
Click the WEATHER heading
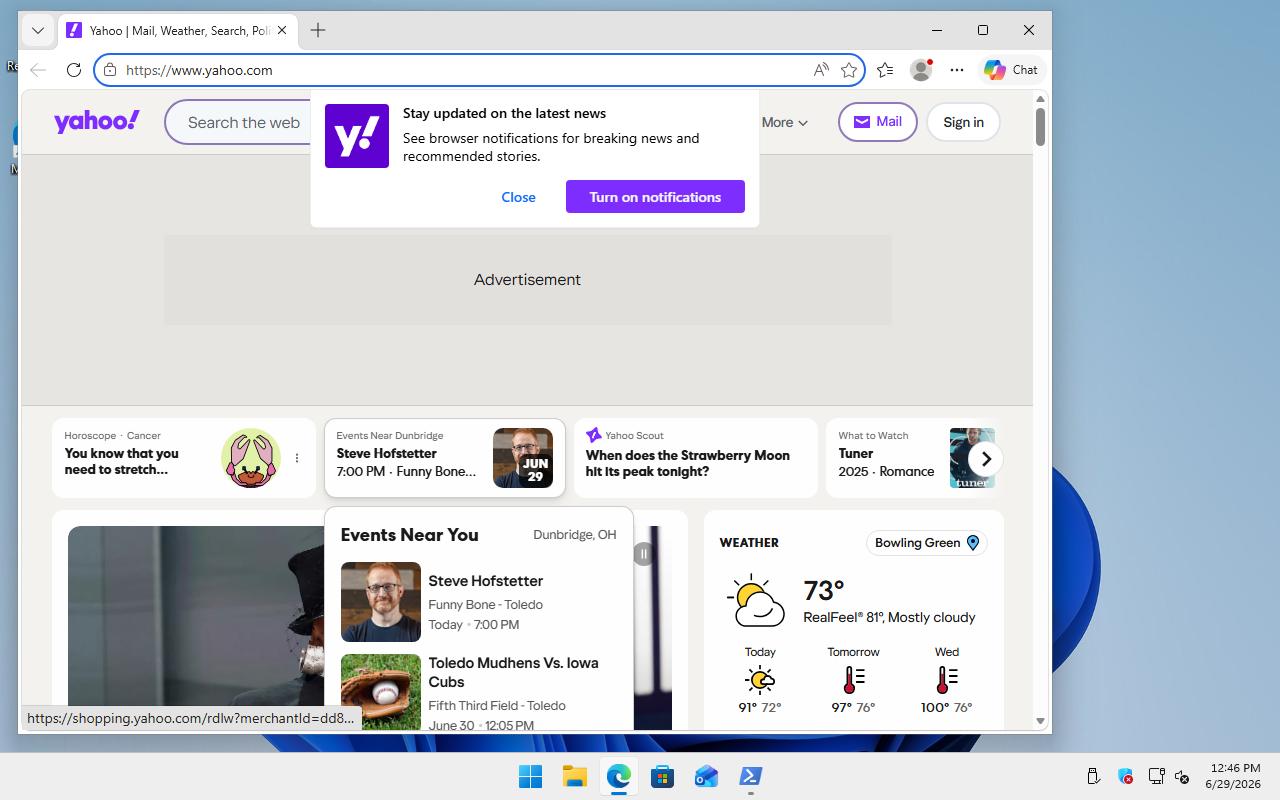point(749,543)
